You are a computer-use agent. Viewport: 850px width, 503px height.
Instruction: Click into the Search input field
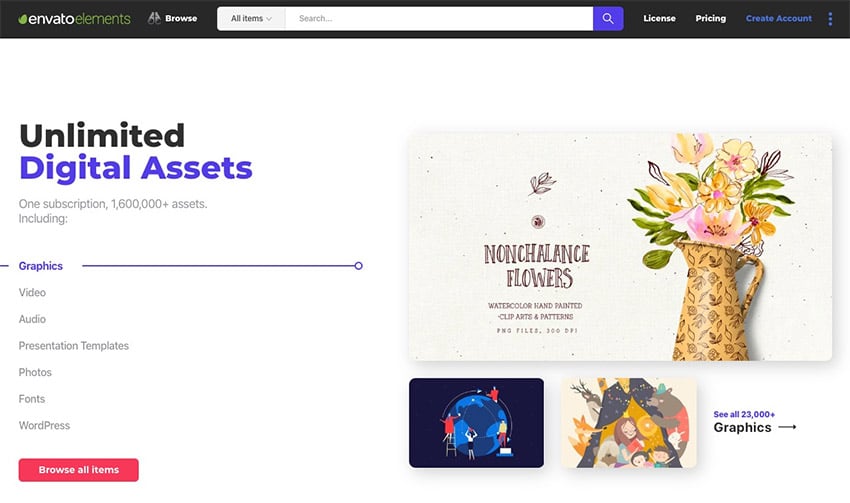[439, 18]
